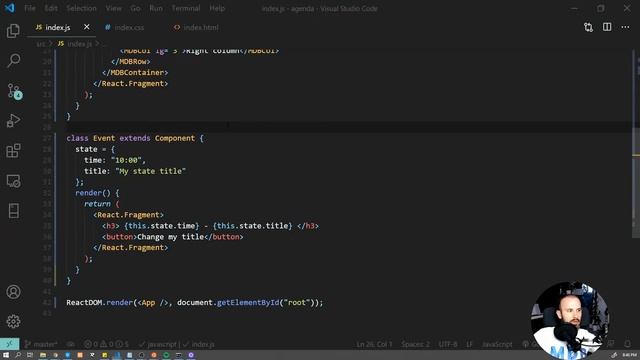The height and width of the screenshot is (360, 640).
Task: Open the Remote Explorer monitor icon
Action: 13,181
